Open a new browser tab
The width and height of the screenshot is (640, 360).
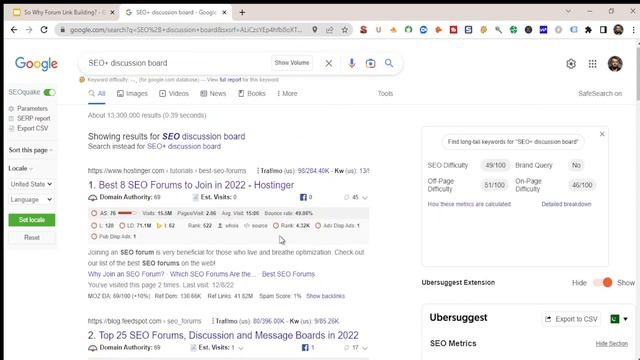[242, 13]
